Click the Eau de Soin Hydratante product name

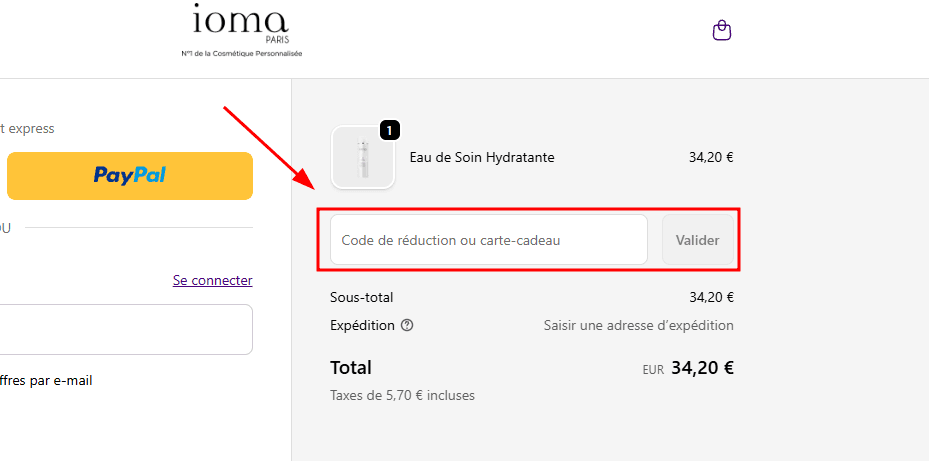pos(482,157)
